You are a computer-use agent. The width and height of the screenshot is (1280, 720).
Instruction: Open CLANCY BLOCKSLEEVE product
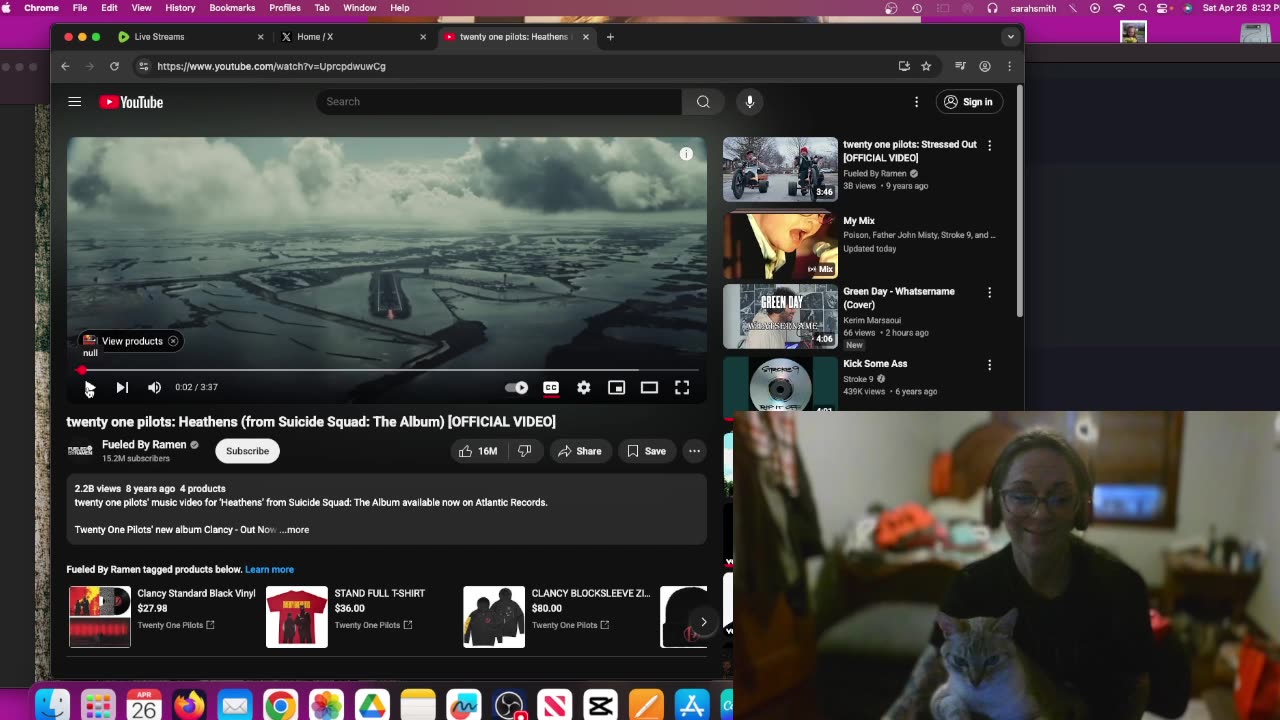pos(557,617)
